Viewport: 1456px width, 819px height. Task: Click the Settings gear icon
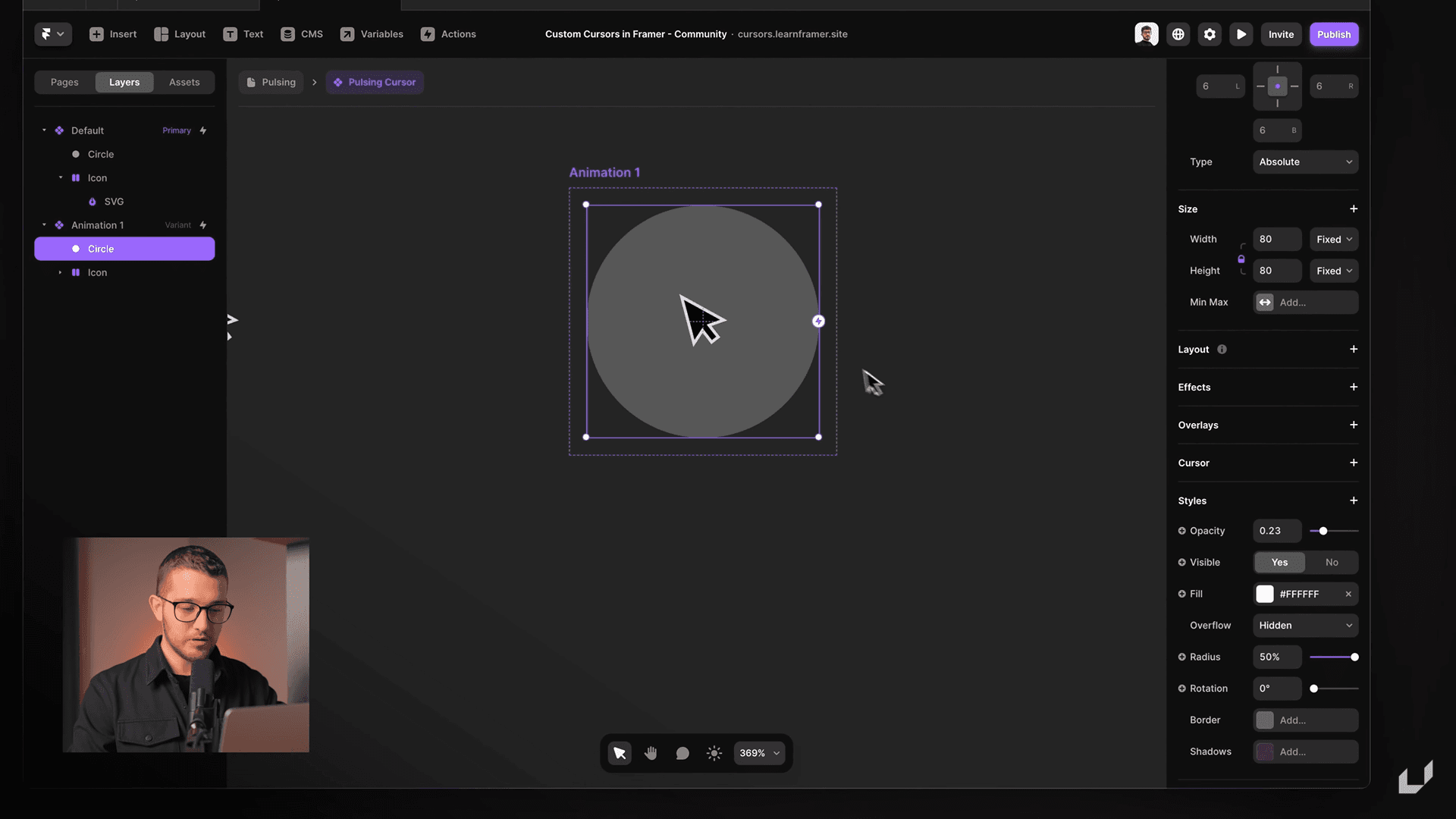(1211, 34)
